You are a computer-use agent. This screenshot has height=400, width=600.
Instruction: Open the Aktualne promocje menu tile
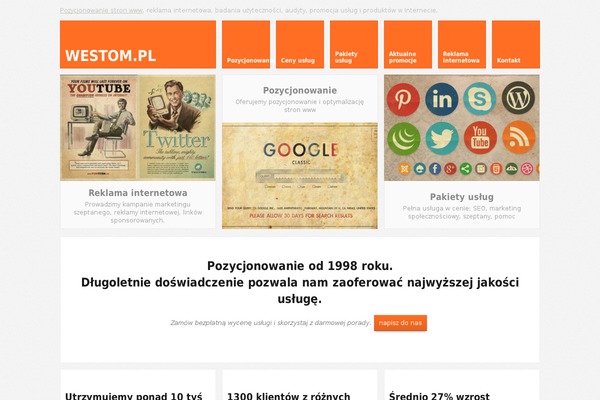click(x=408, y=44)
